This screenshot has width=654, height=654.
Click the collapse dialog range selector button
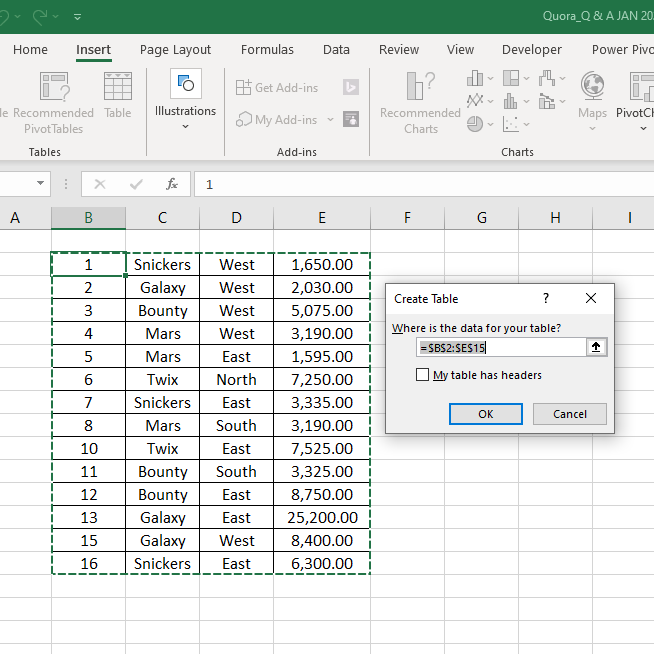(x=596, y=347)
